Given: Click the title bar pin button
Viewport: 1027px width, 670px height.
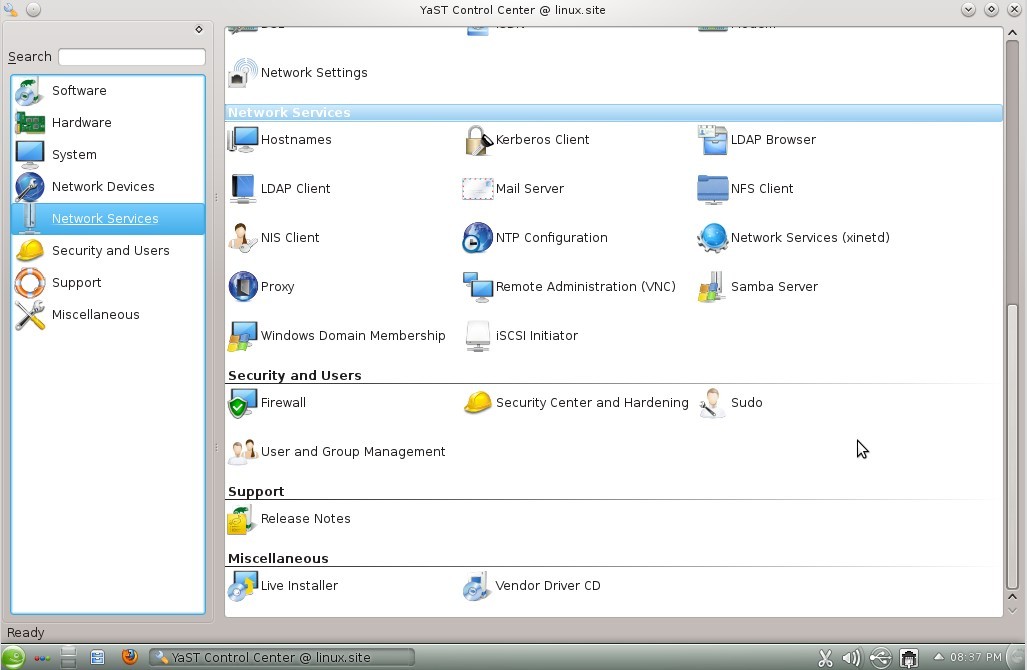Looking at the screenshot, I should [33, 10].
